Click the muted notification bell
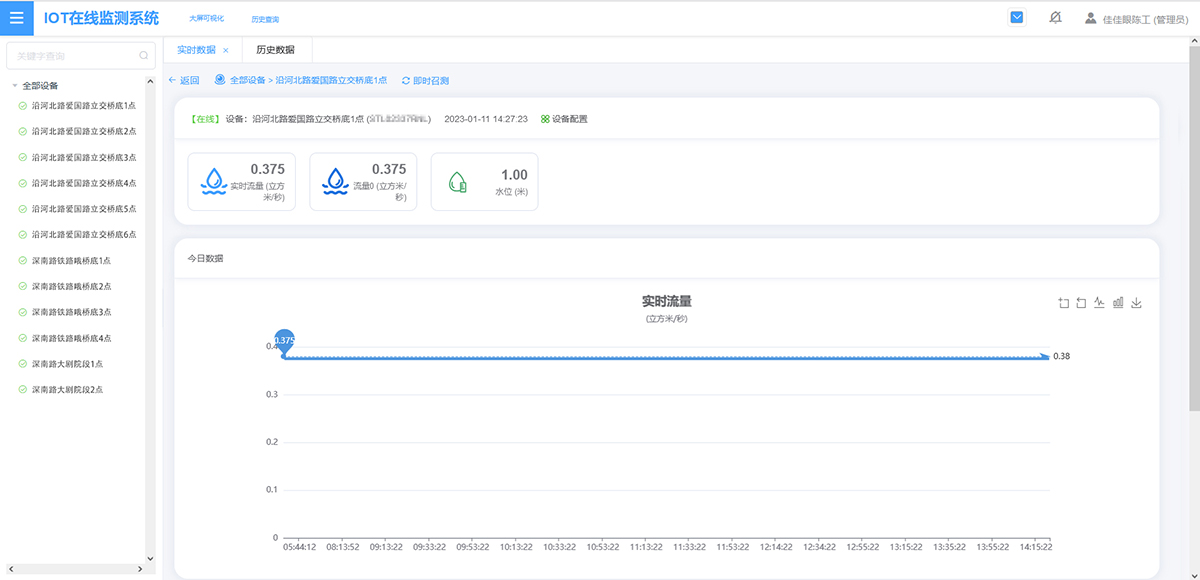Viewport: 1200px width, 580px height. (1055, 18)
